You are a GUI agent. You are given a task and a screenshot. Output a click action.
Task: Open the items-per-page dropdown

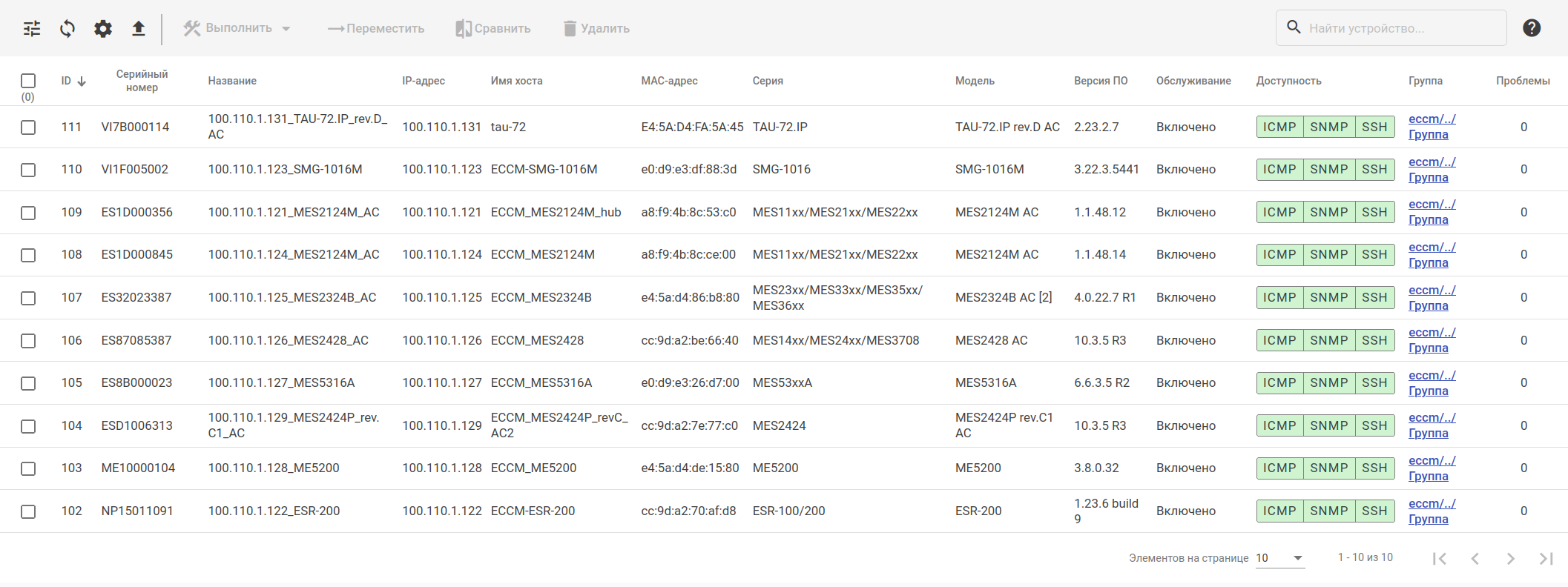[x=1279, y=558]
